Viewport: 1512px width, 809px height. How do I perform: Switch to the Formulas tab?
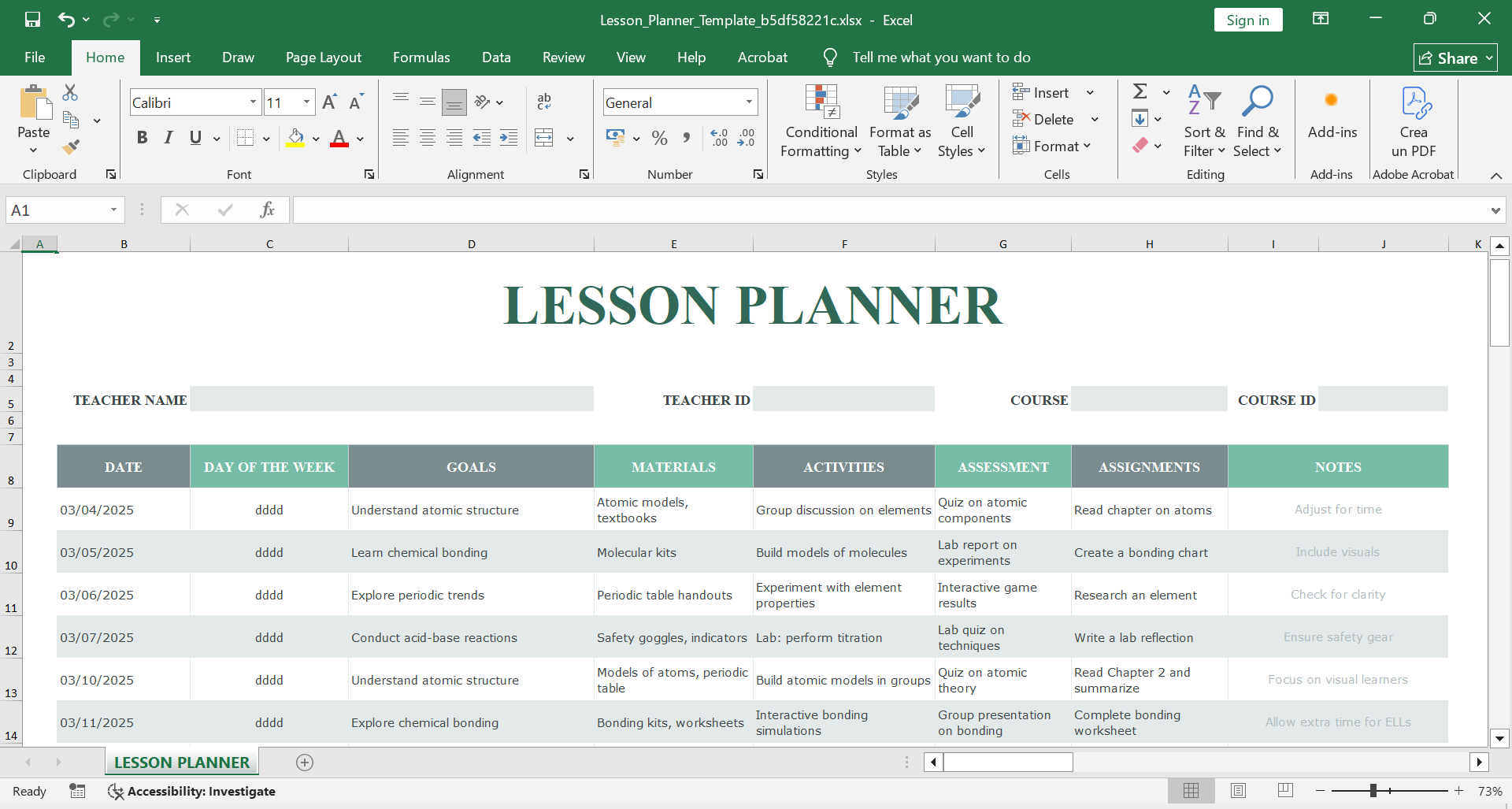click(421, 58)
